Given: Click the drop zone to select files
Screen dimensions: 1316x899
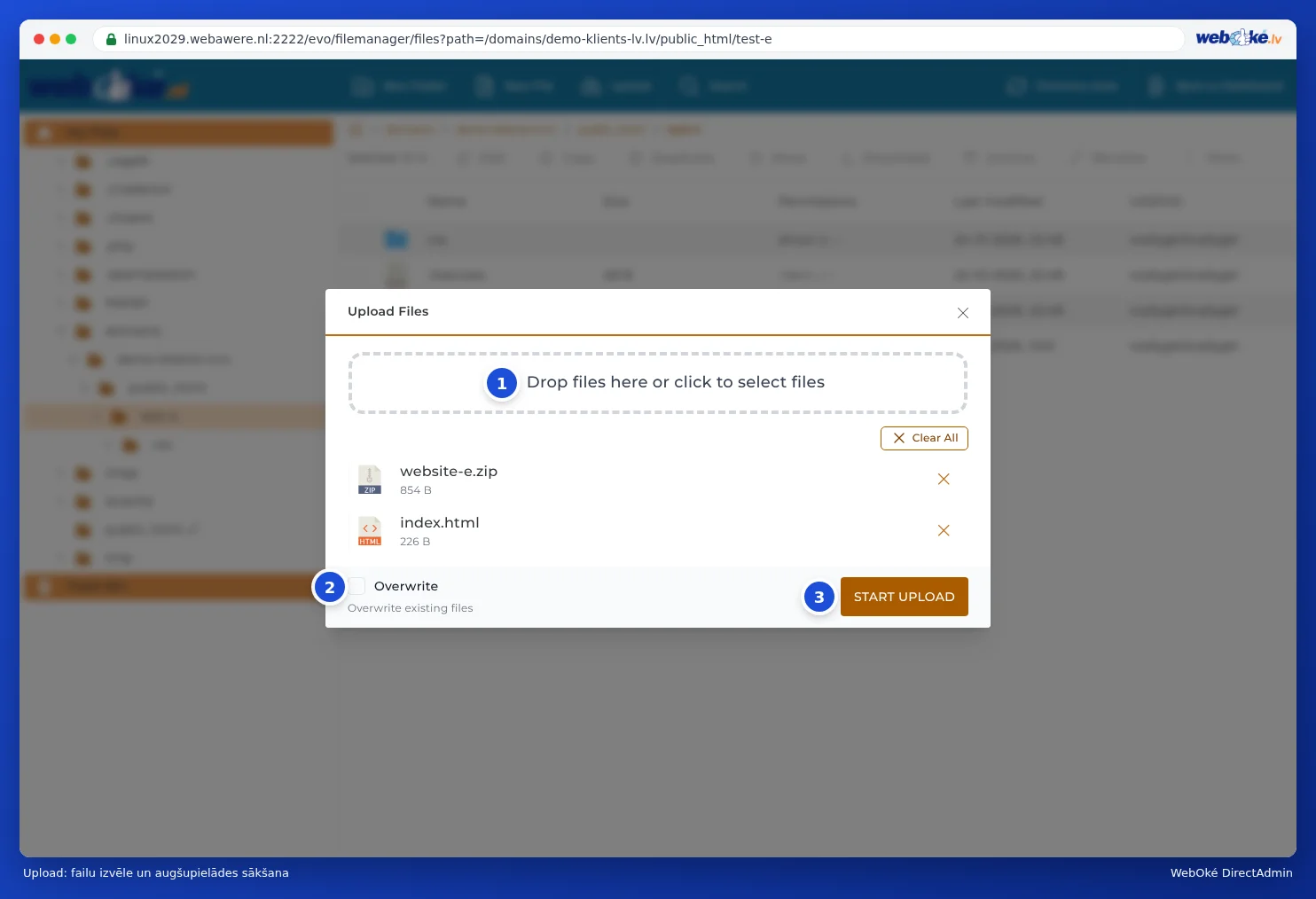Looking at the screenshot, I should pyautogui.click(x=658, y=383).
